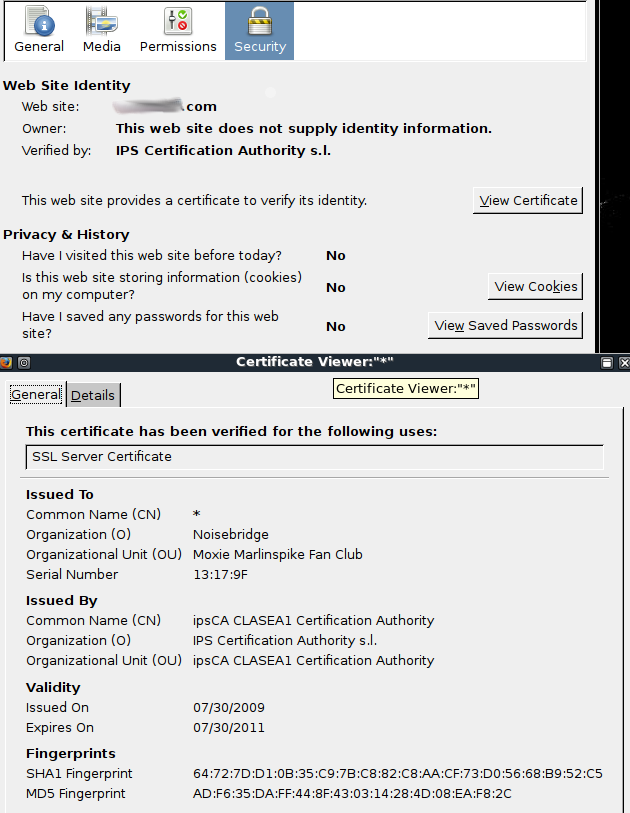Click the organization name Noisebridge
Screen dimensions: 630x813
231,534
